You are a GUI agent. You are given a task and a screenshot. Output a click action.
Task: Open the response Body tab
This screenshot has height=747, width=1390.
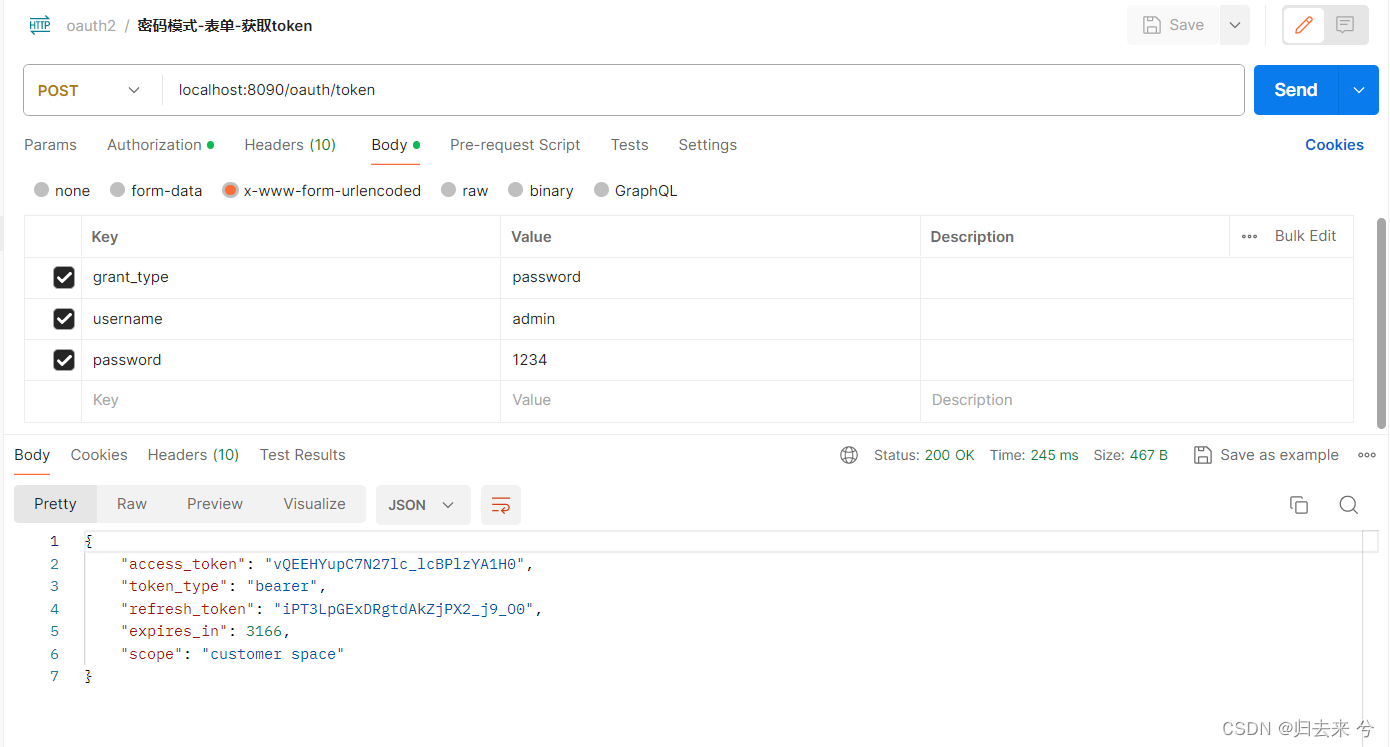click(x=32, y=455)
